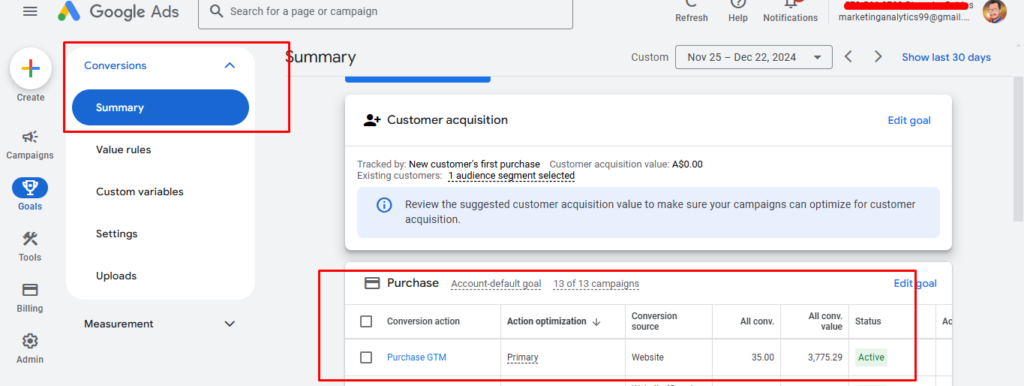Image resolution: width=1024 pixels, height=386 pixels.
Task: Open the Admin settings
Action: pos(30,349)
